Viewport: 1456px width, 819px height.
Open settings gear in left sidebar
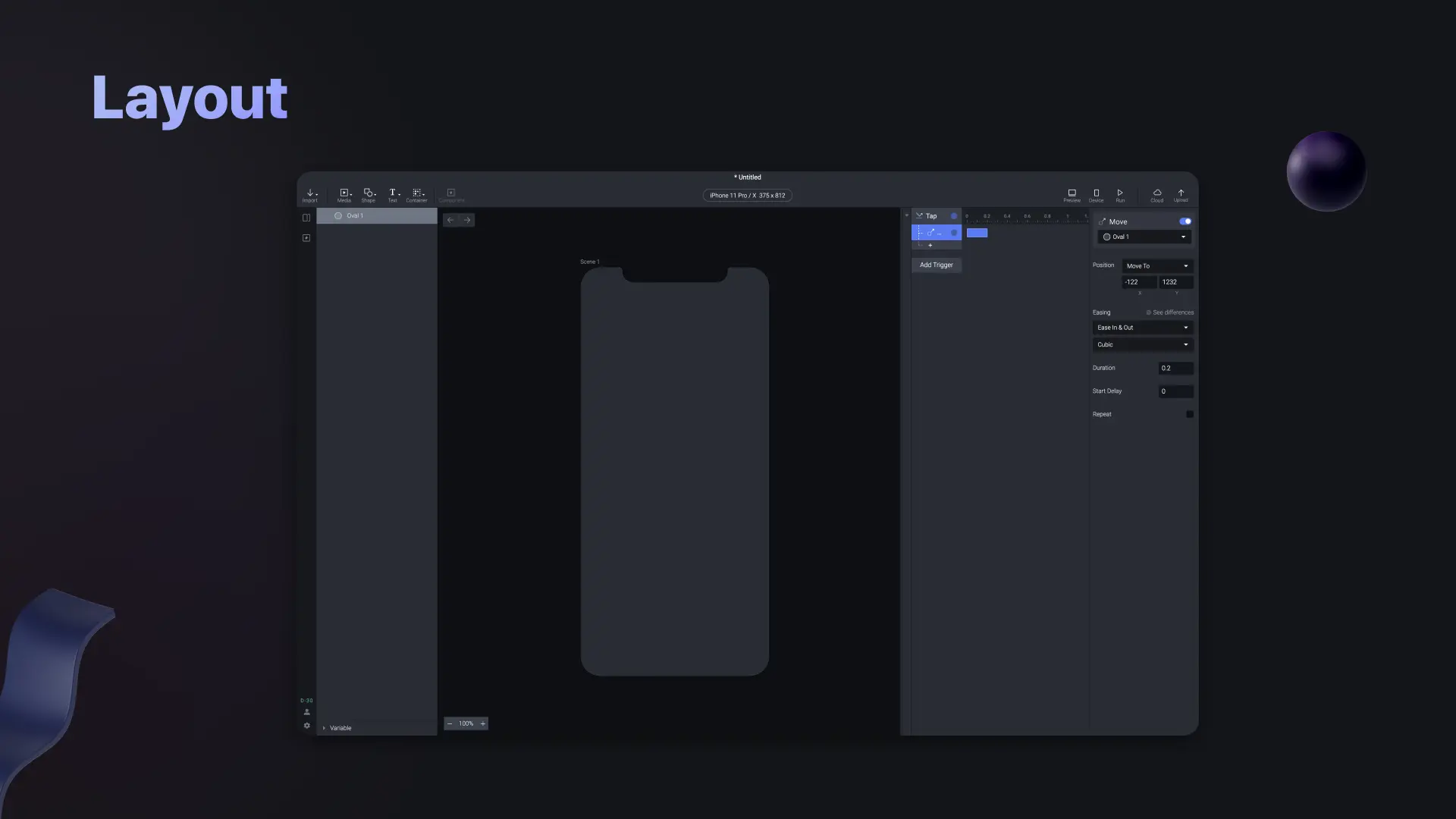306,726
